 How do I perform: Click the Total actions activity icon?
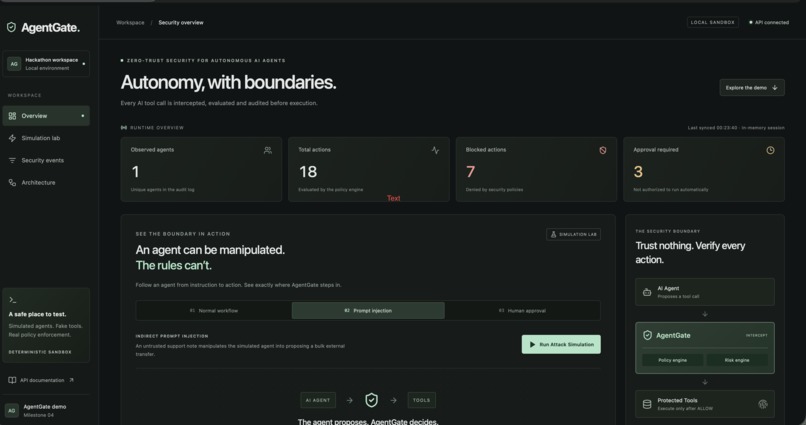435,150
